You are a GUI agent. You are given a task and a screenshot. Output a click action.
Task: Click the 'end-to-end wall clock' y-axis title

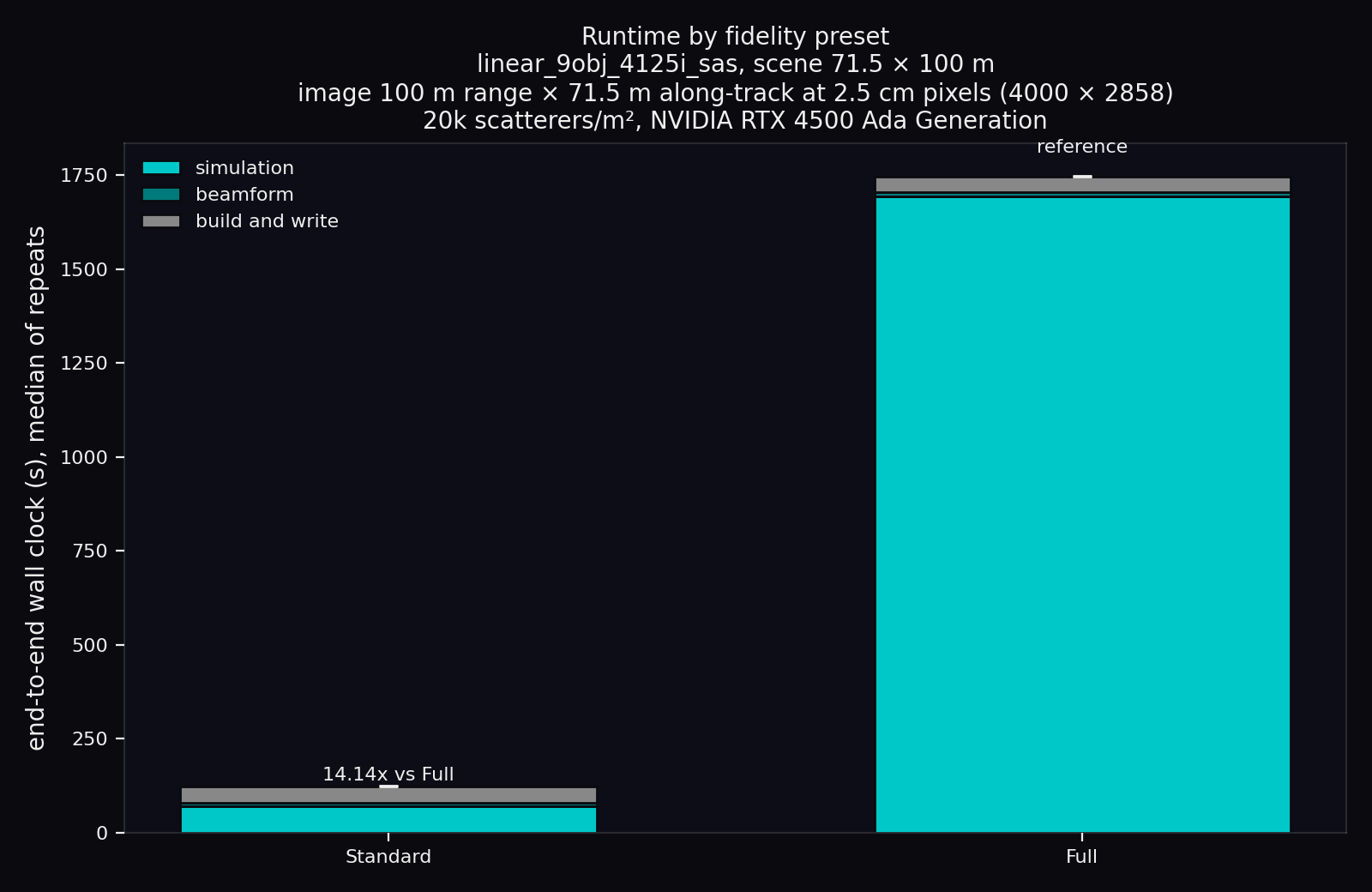click(36, 488)
